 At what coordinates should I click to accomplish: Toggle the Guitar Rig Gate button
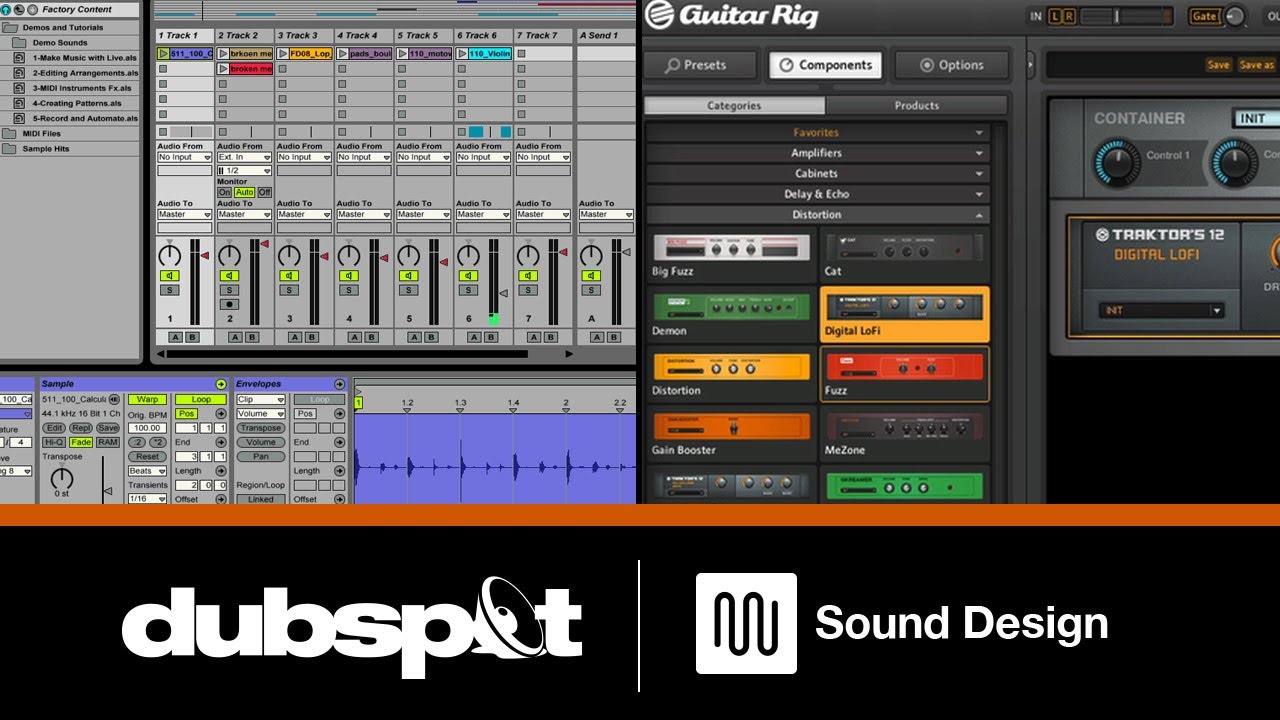[x=1204, y=16]
